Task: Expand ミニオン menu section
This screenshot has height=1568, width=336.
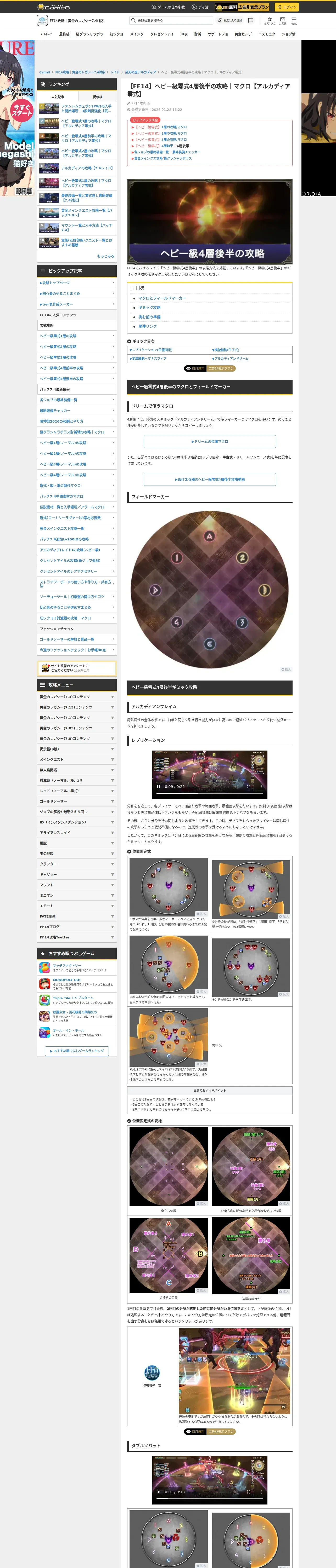Action: point(77,895)
